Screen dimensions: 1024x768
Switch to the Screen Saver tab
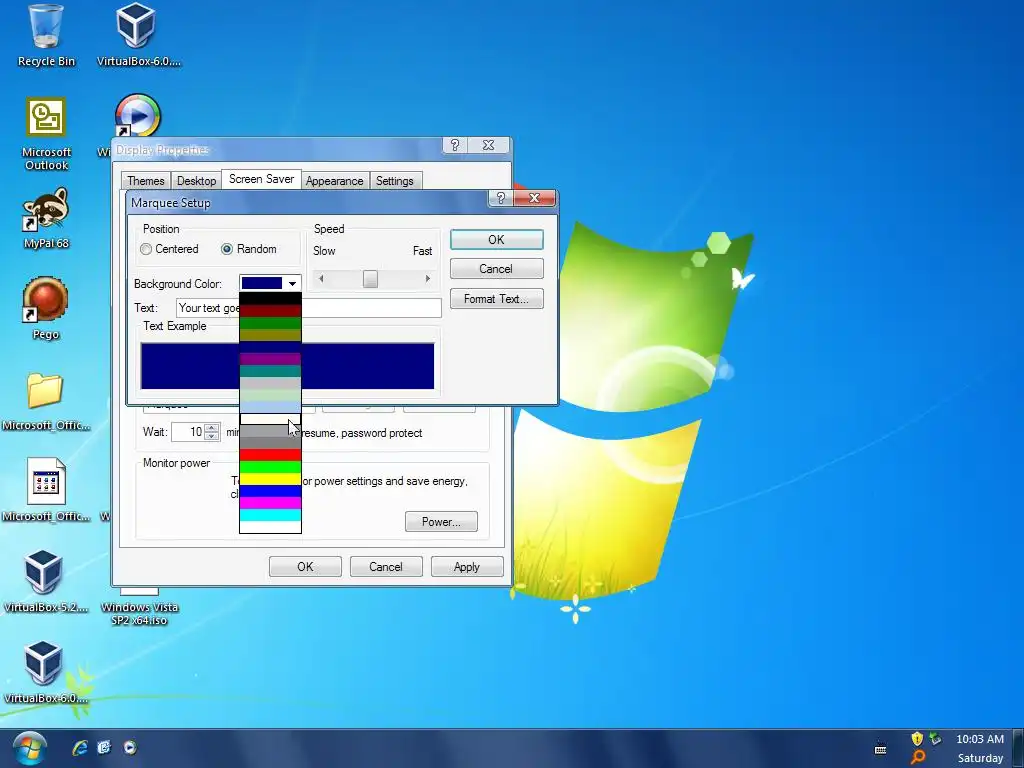(x=261, y=179)
